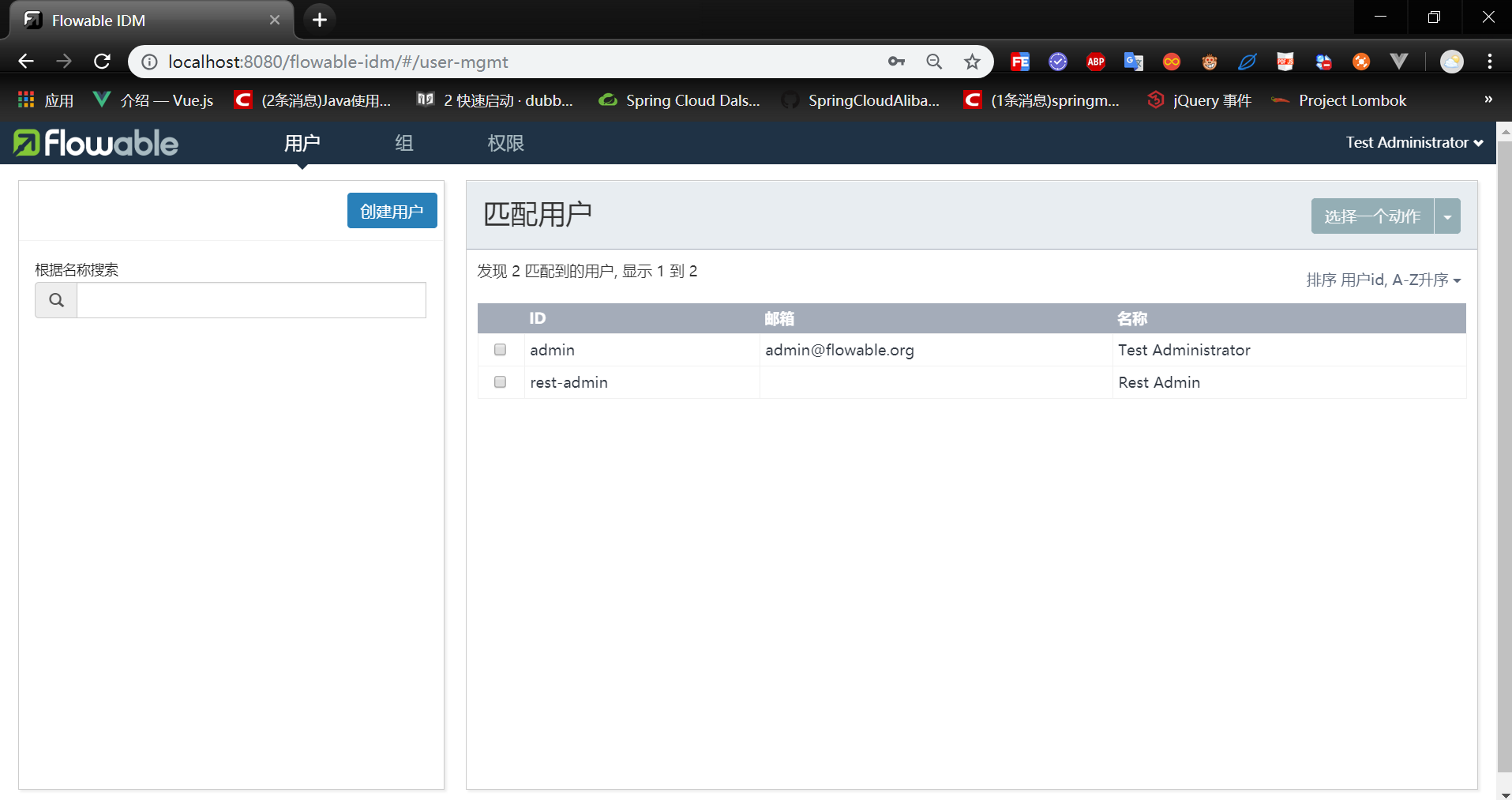Open the Project Lombok bookmark
Image resolution: width=1512 pixels, height=800 pixels.
coord(1339,100)
